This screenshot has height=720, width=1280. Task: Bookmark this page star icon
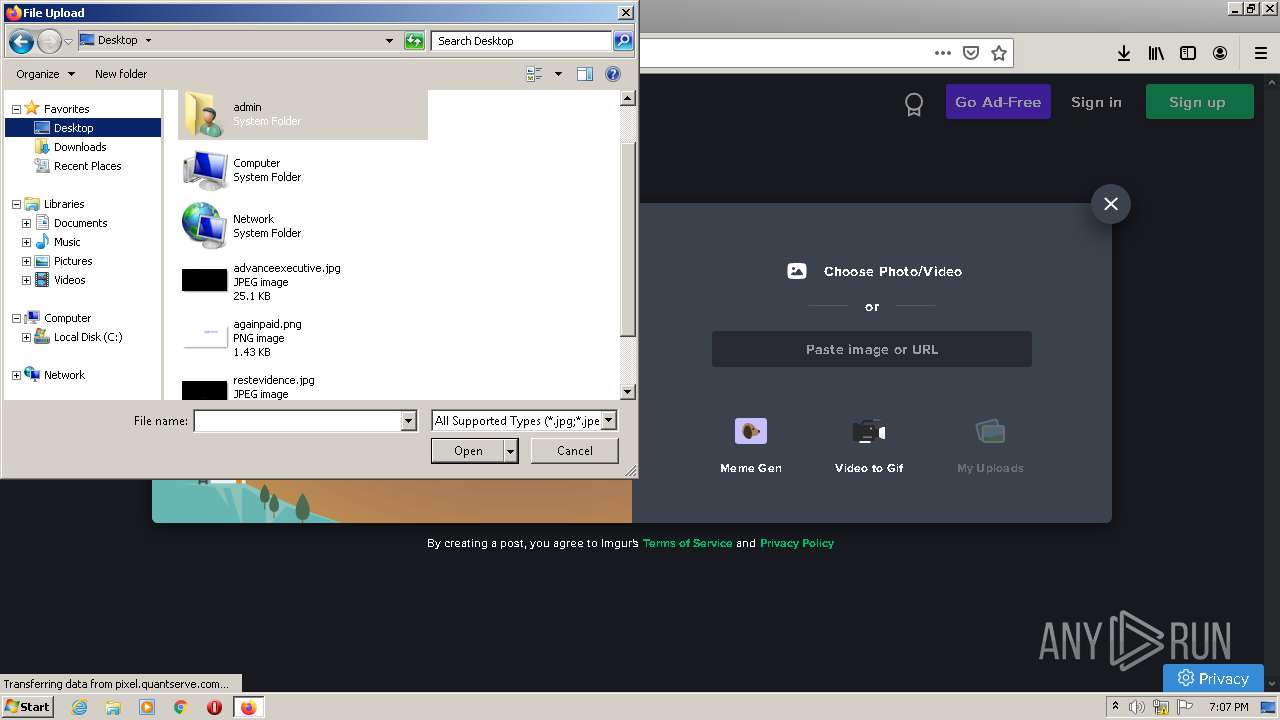click(x=999, y=53)
